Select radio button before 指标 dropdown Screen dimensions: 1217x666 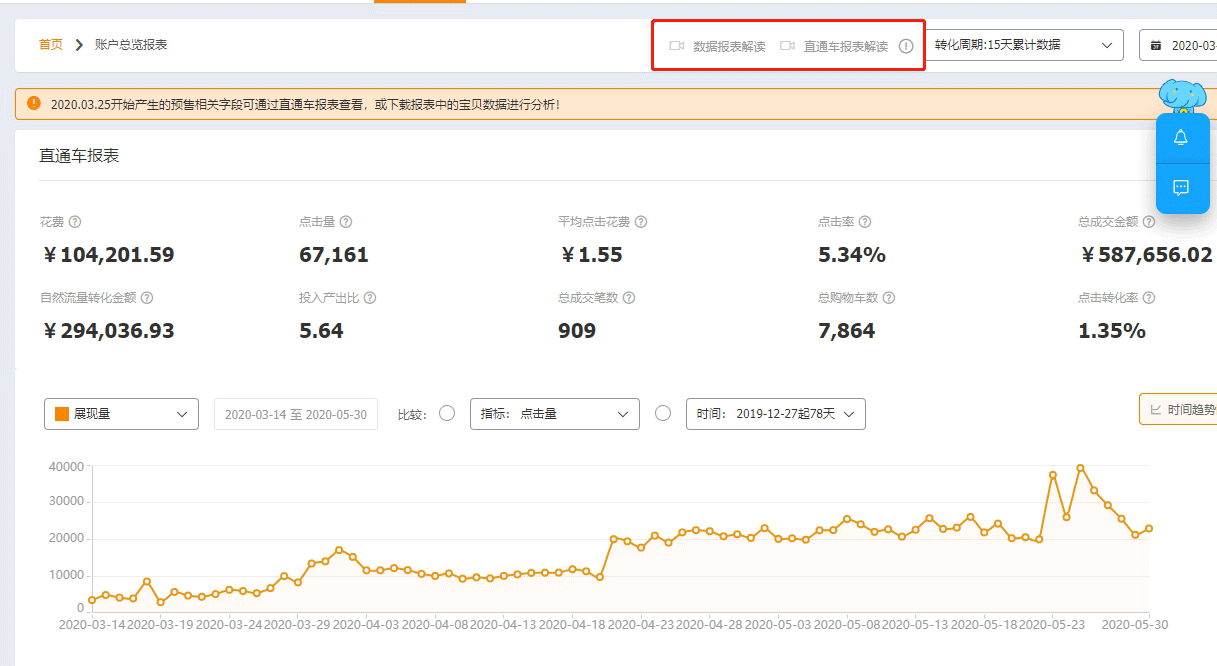(x=447, y=413)
